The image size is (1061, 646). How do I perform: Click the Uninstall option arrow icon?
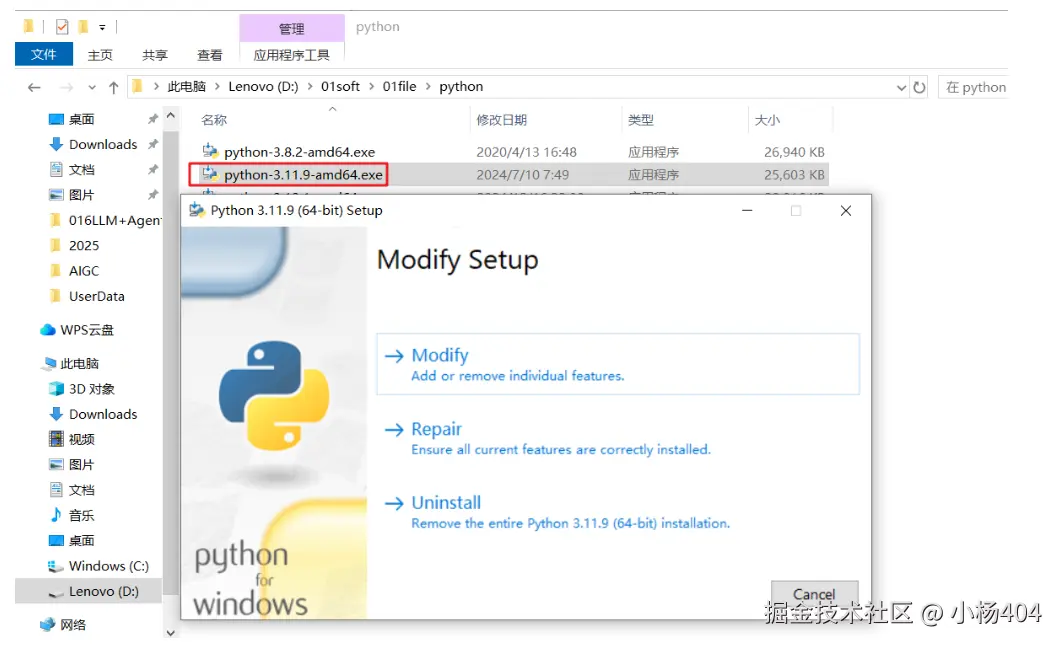(394, 503)
